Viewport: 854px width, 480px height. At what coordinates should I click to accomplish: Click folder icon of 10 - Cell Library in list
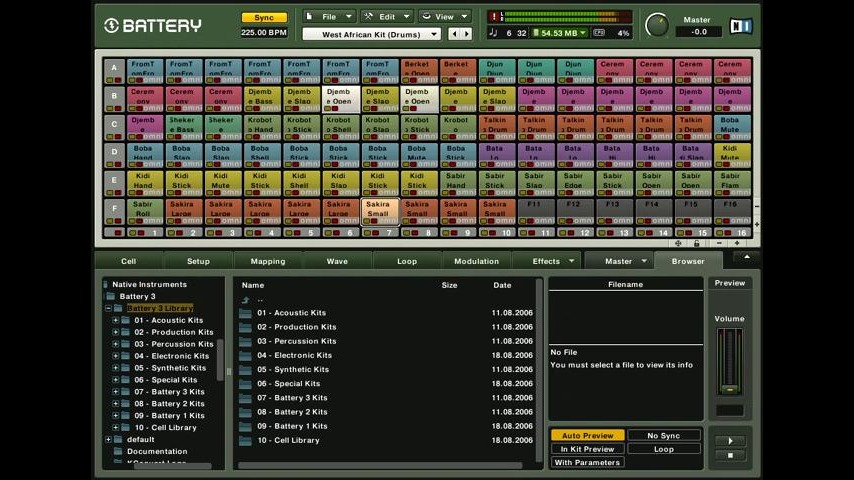(245, 441)
